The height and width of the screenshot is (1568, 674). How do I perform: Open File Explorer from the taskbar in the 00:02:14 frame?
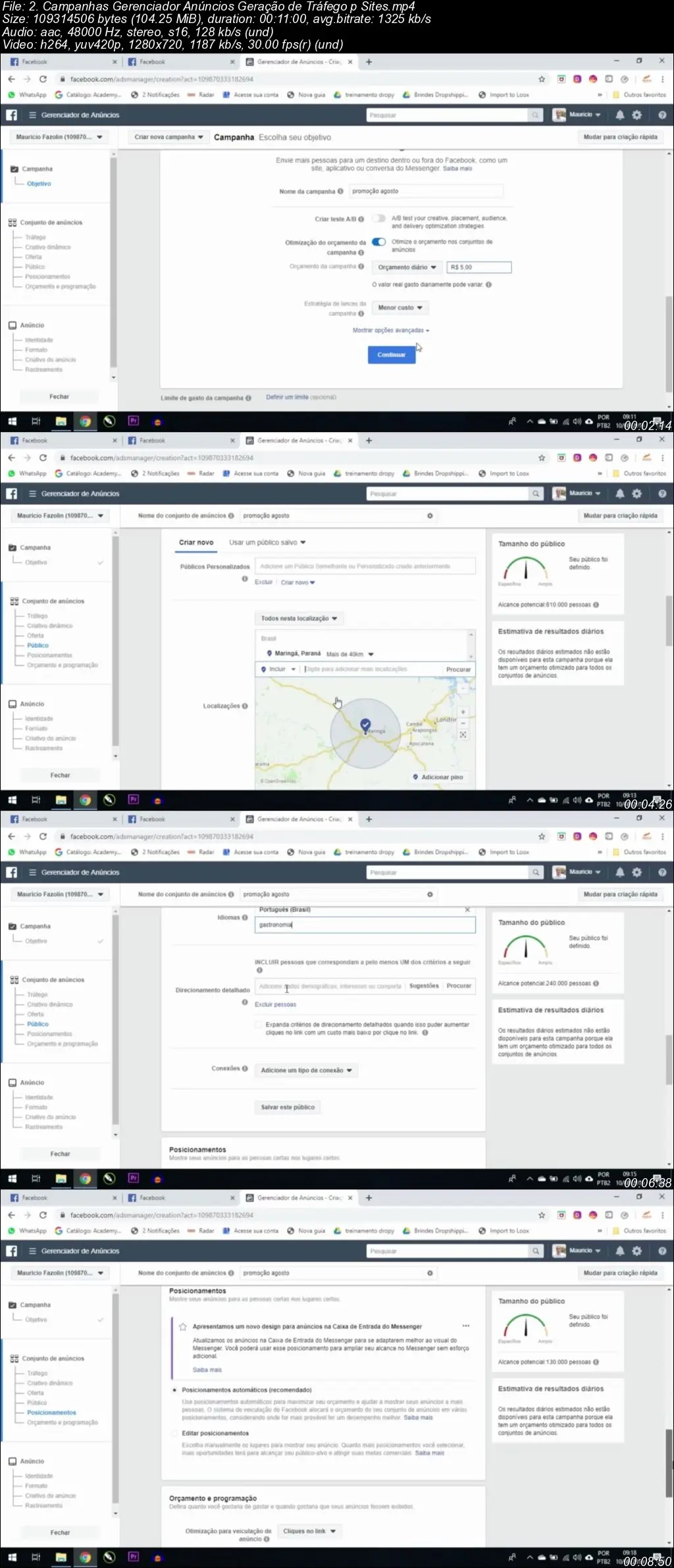click(x=61, y=421)
